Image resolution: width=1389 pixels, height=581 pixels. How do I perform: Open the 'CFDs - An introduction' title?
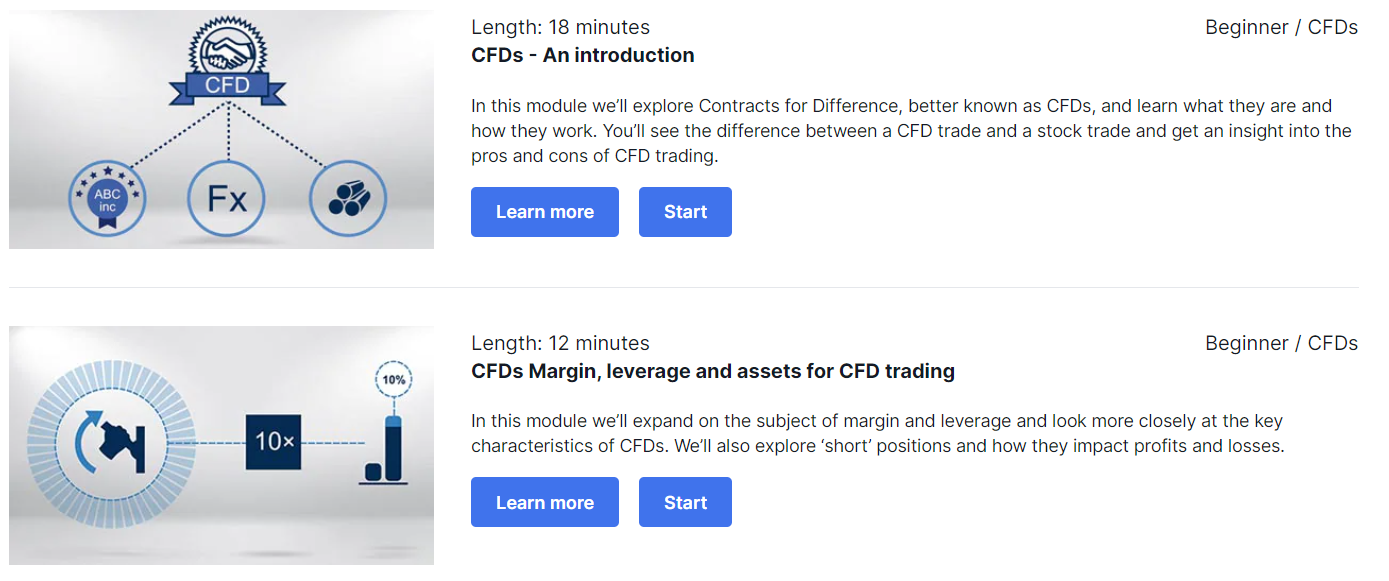[x=583, y=55]
